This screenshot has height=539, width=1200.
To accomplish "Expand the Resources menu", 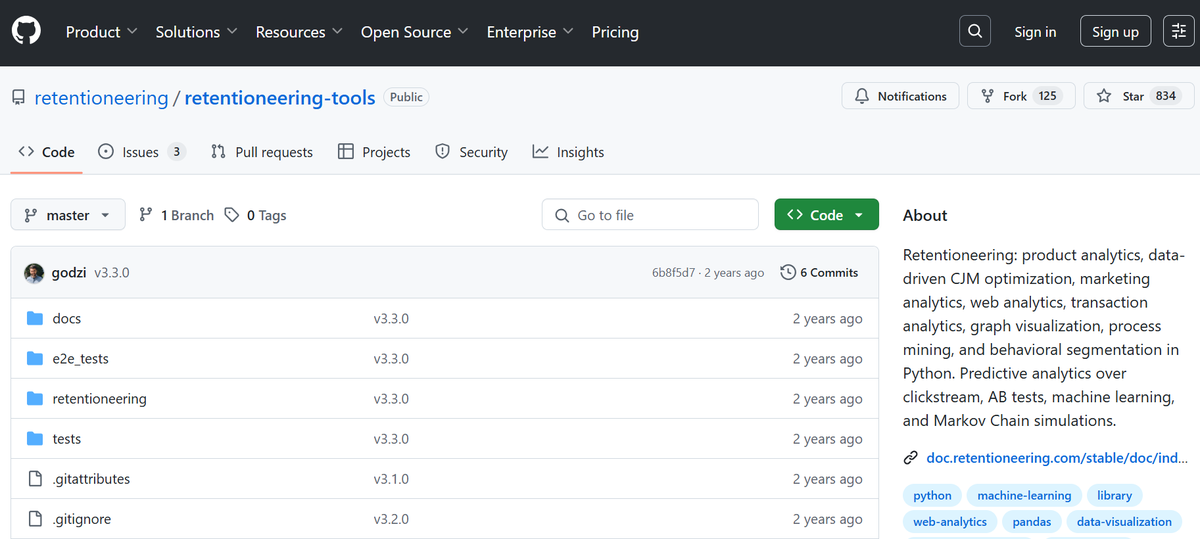I will pyautogui.click(x=299, y=32).
